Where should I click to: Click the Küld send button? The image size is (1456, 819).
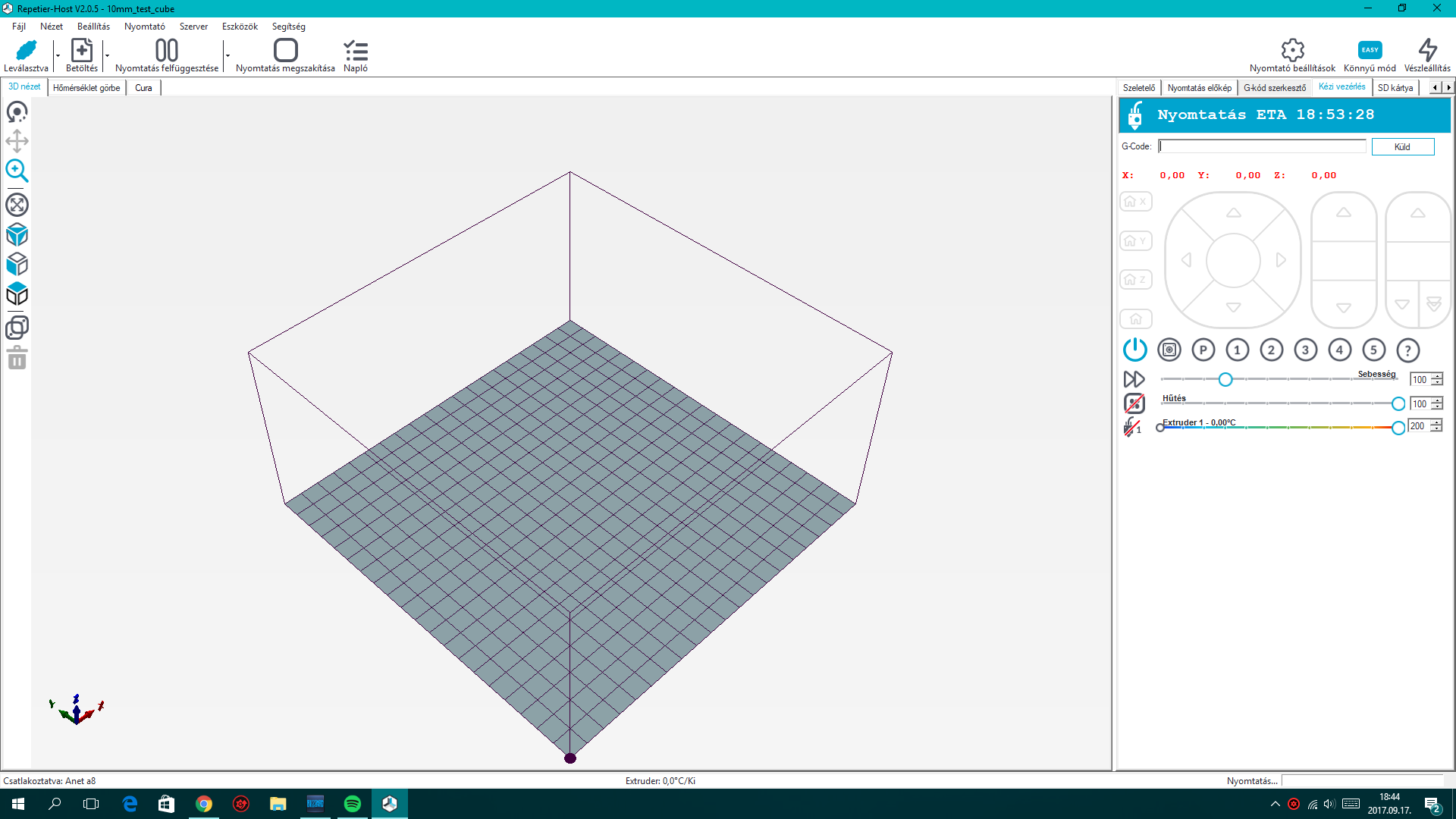[x=1402, y=147]
